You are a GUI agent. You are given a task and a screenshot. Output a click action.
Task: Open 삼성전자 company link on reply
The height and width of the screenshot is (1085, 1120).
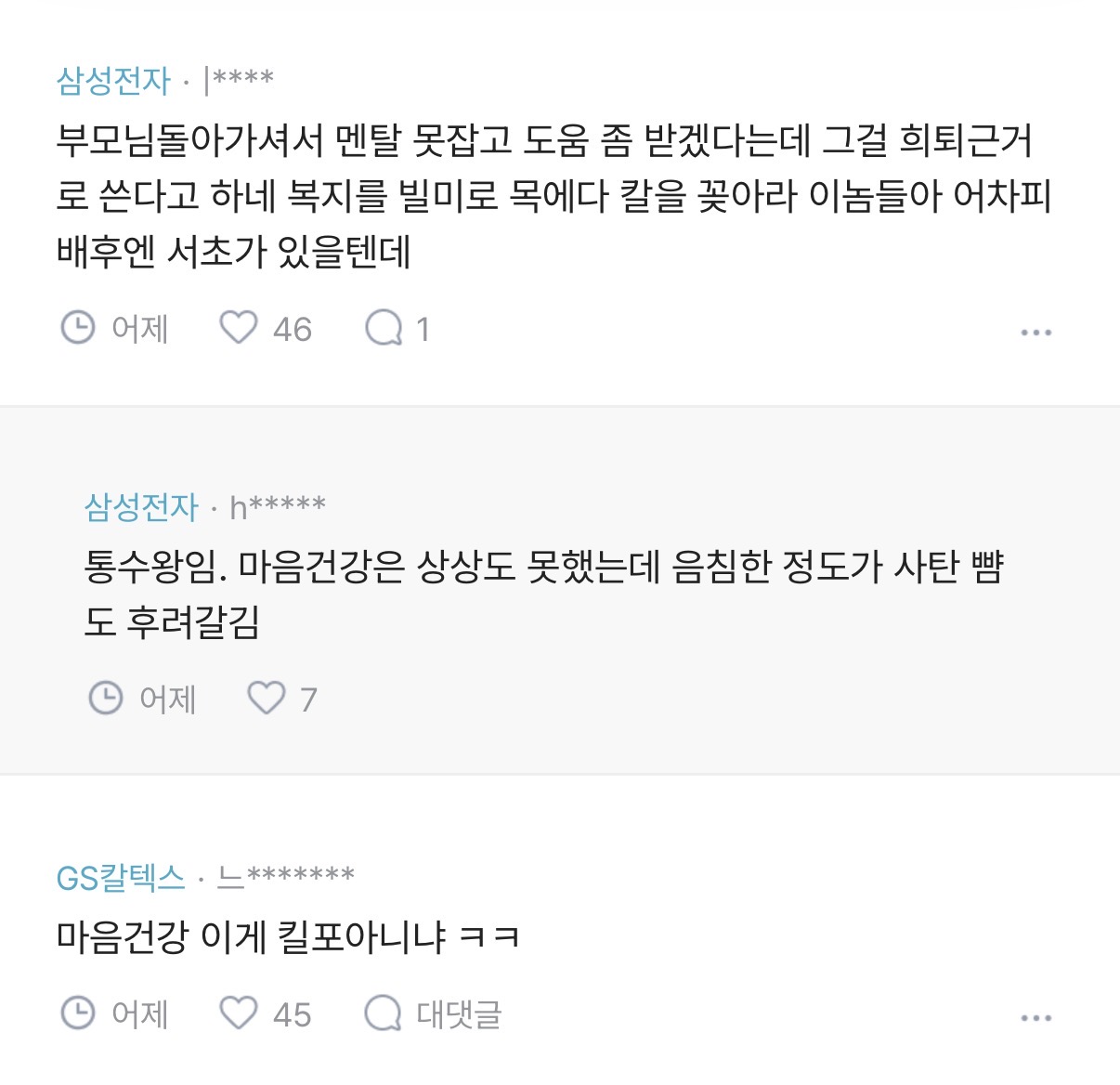tap(141, 507)
